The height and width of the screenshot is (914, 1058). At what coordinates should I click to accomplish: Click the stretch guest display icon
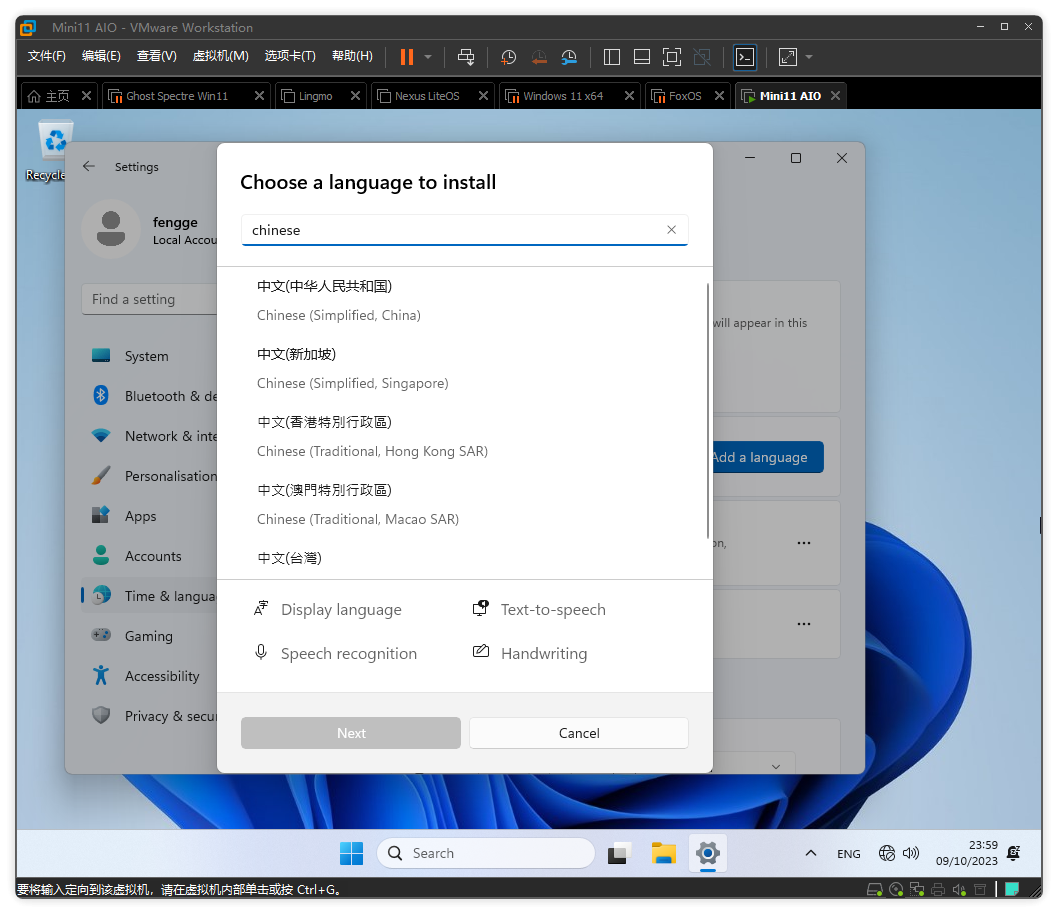(x=787, y=57)
